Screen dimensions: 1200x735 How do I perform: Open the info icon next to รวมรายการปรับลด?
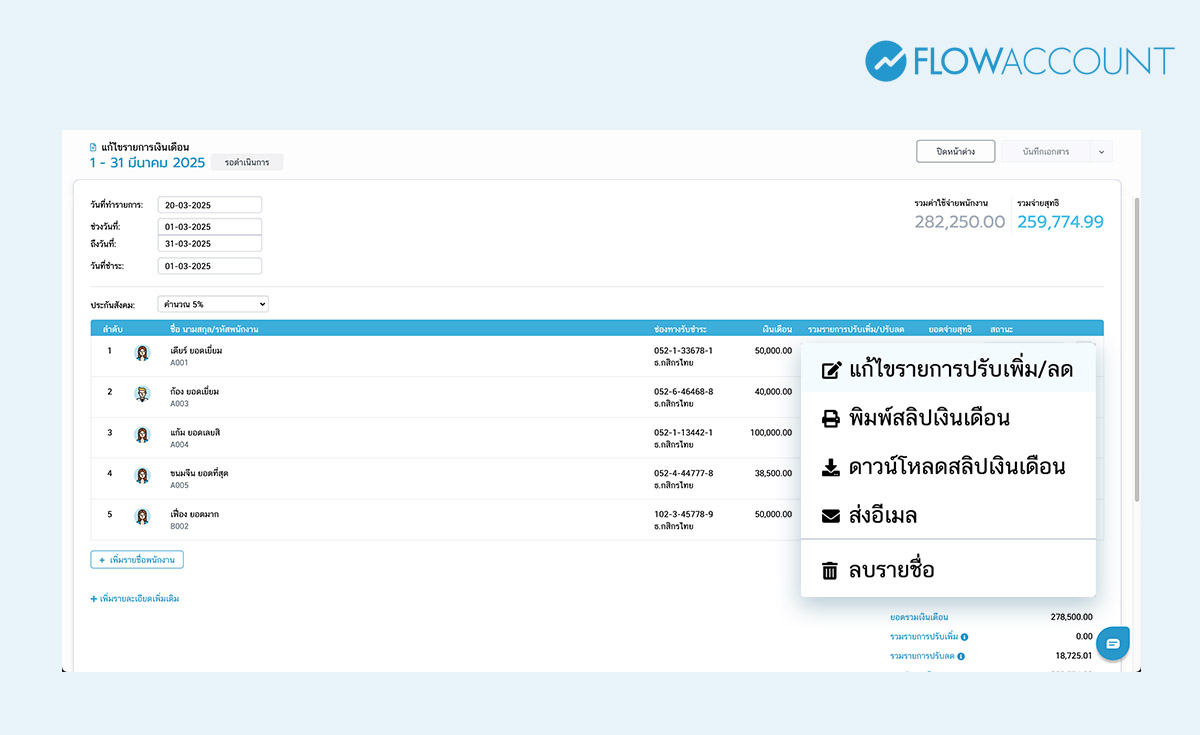[x=962, y=656]
